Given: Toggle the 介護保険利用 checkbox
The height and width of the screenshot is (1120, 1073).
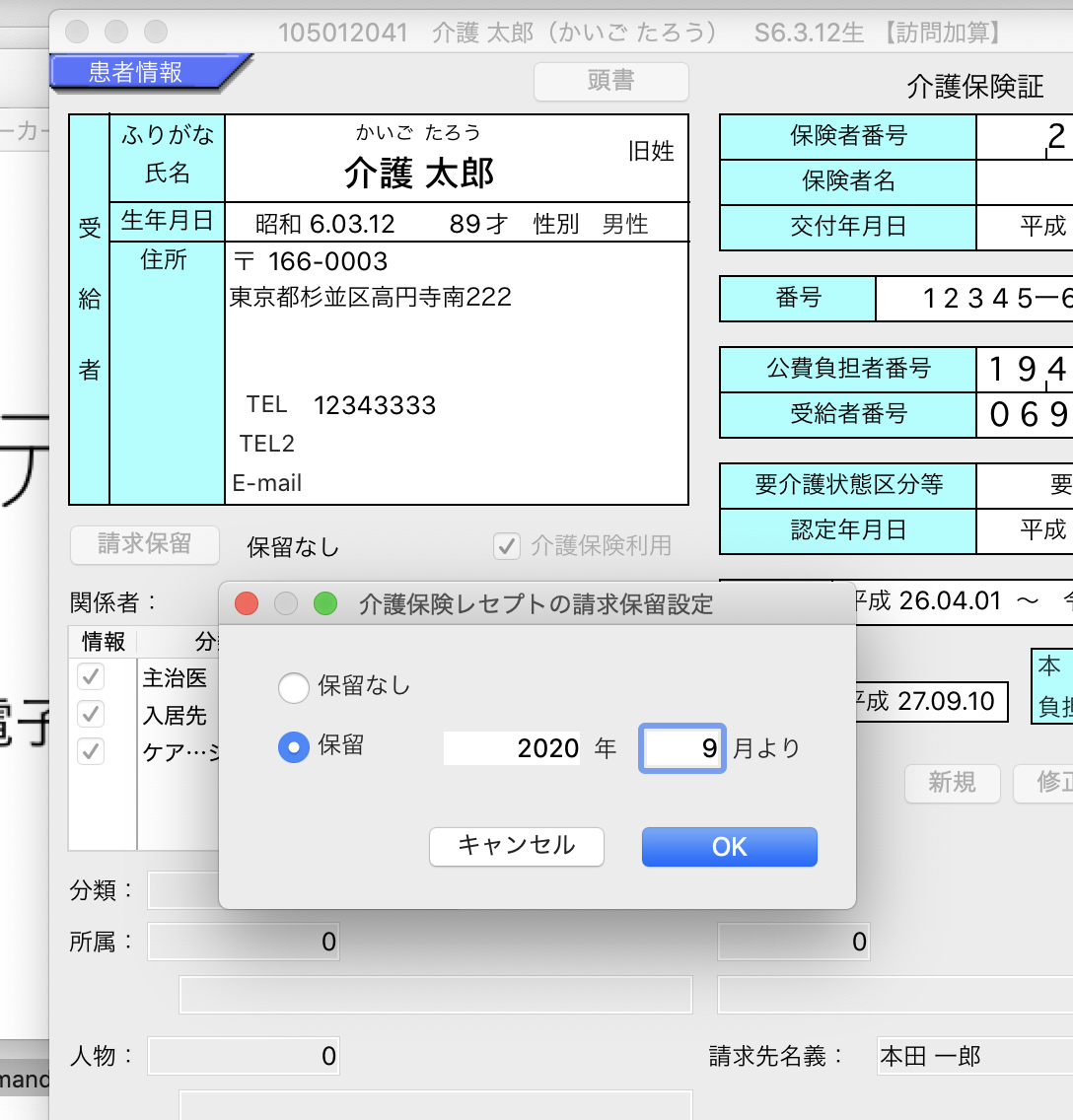Looking at the screenshot, I should click(507, 545).
